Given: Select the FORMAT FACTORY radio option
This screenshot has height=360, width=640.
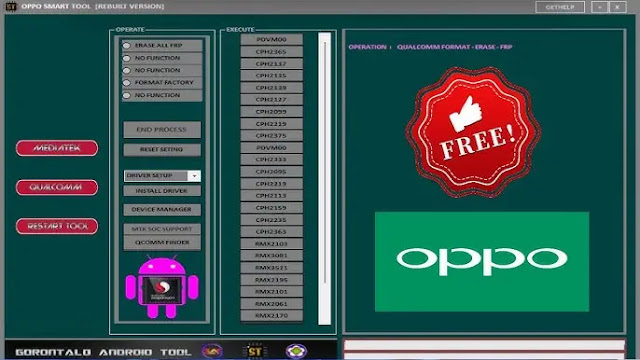Looking at the screenshot, I should [x=162, y=82].
